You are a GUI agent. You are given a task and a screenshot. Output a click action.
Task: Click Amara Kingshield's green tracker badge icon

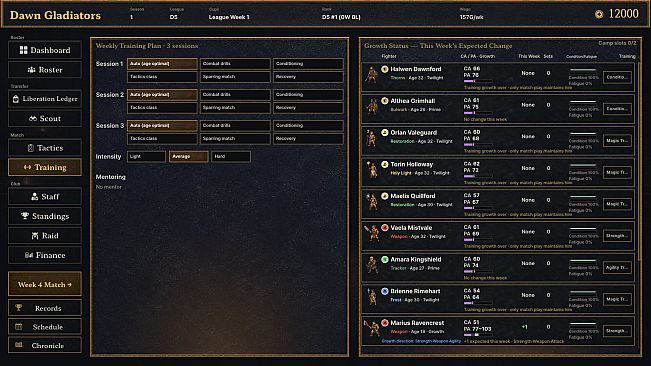click(x=384, y=259)
